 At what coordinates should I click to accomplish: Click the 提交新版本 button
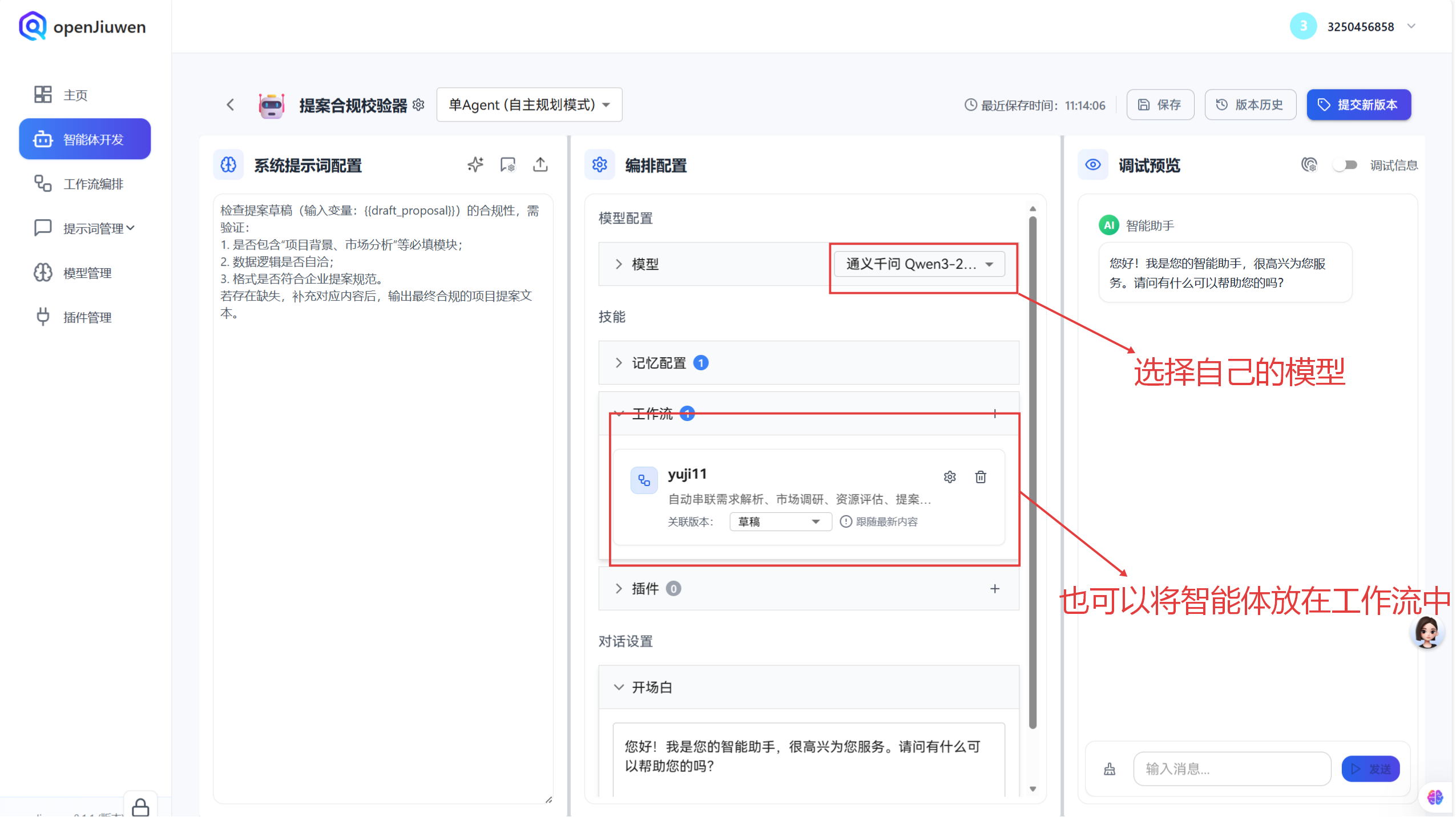point(1358,105)
